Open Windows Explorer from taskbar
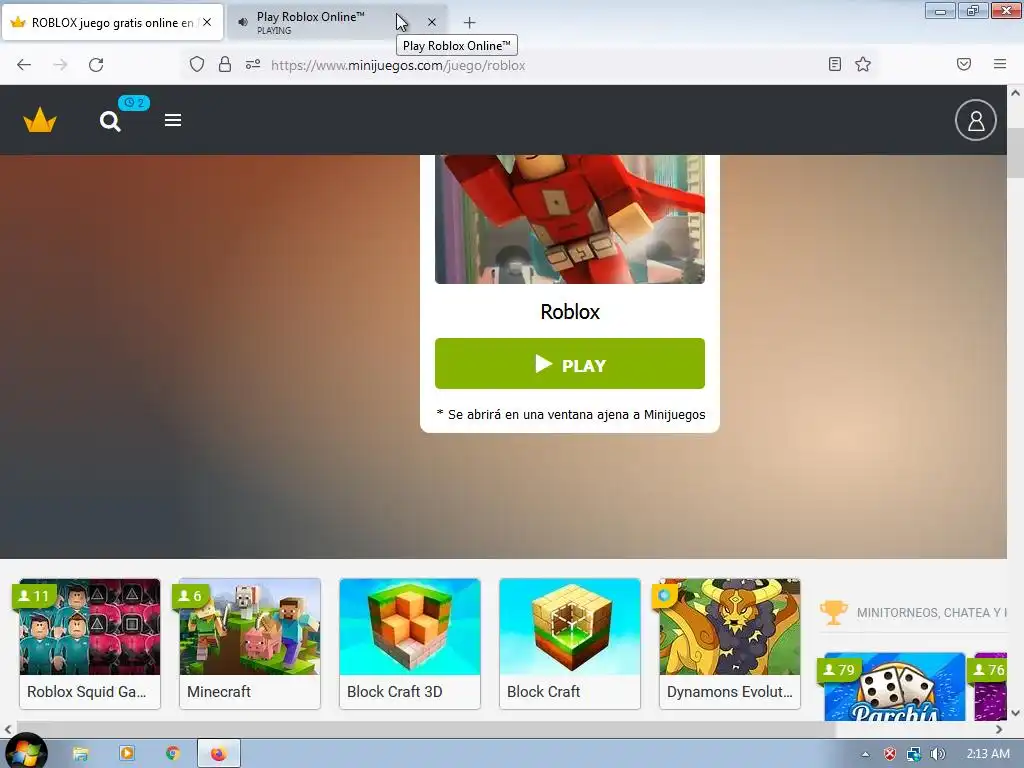Screen dimensions: 1024x768 80,754
